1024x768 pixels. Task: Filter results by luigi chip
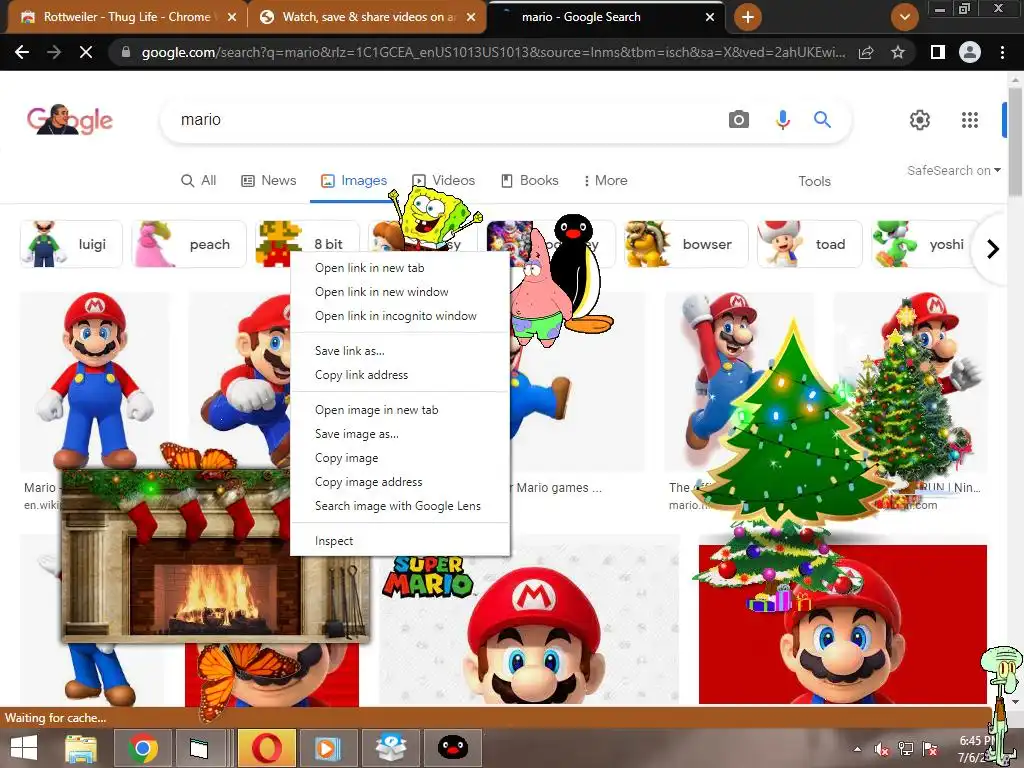click(71, 244)
